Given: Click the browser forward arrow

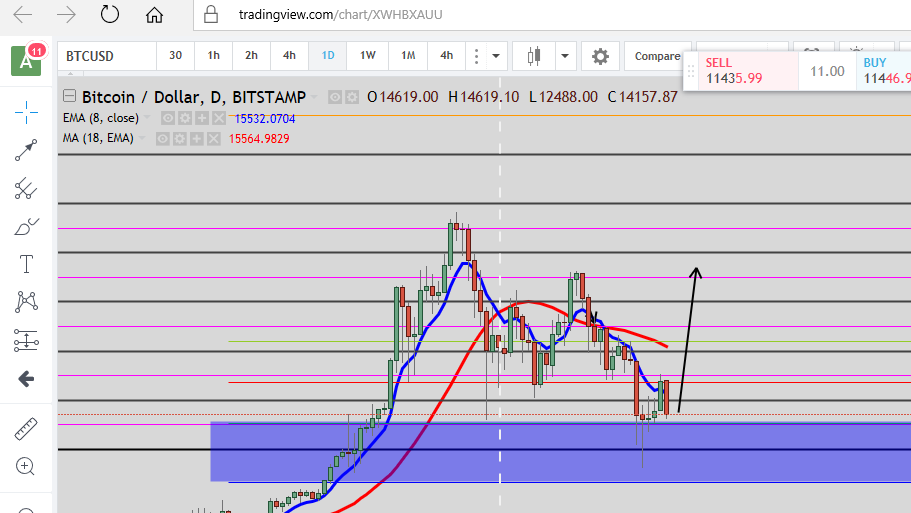Looking at the screenshot, I should point(66,15).
